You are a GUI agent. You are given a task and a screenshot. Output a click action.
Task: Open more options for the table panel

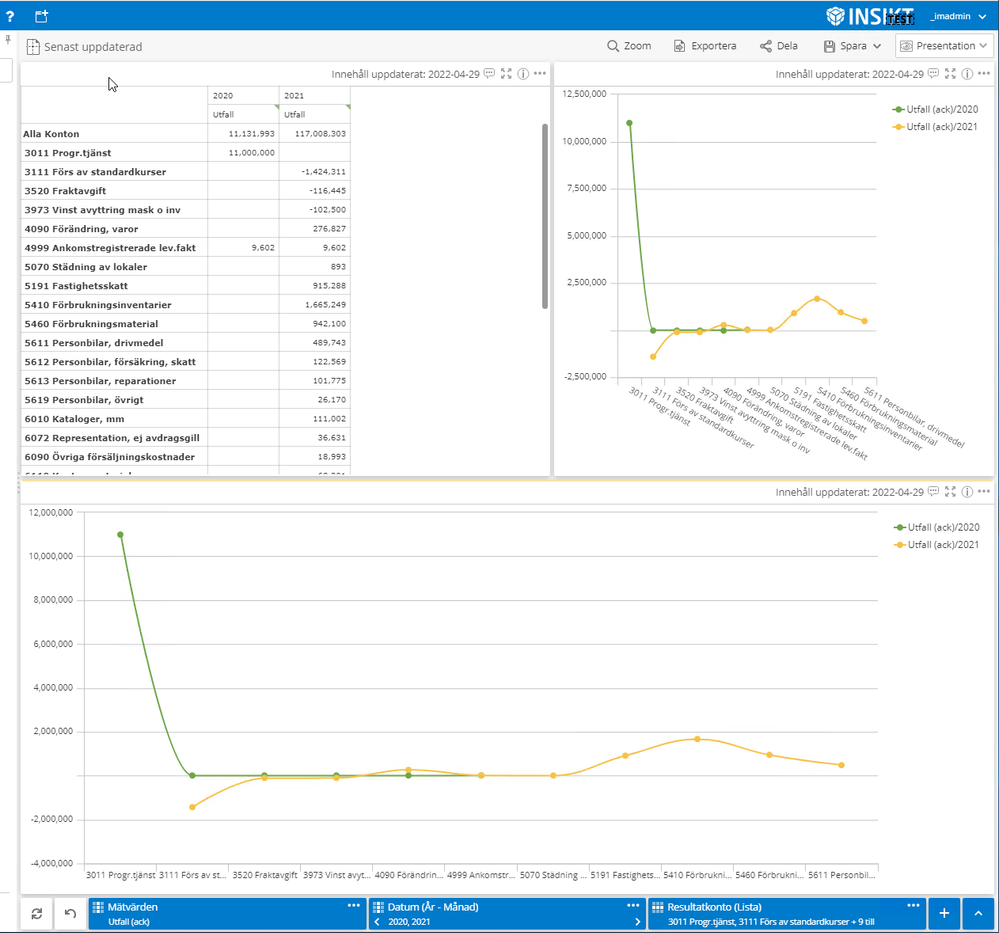point(540,73)
